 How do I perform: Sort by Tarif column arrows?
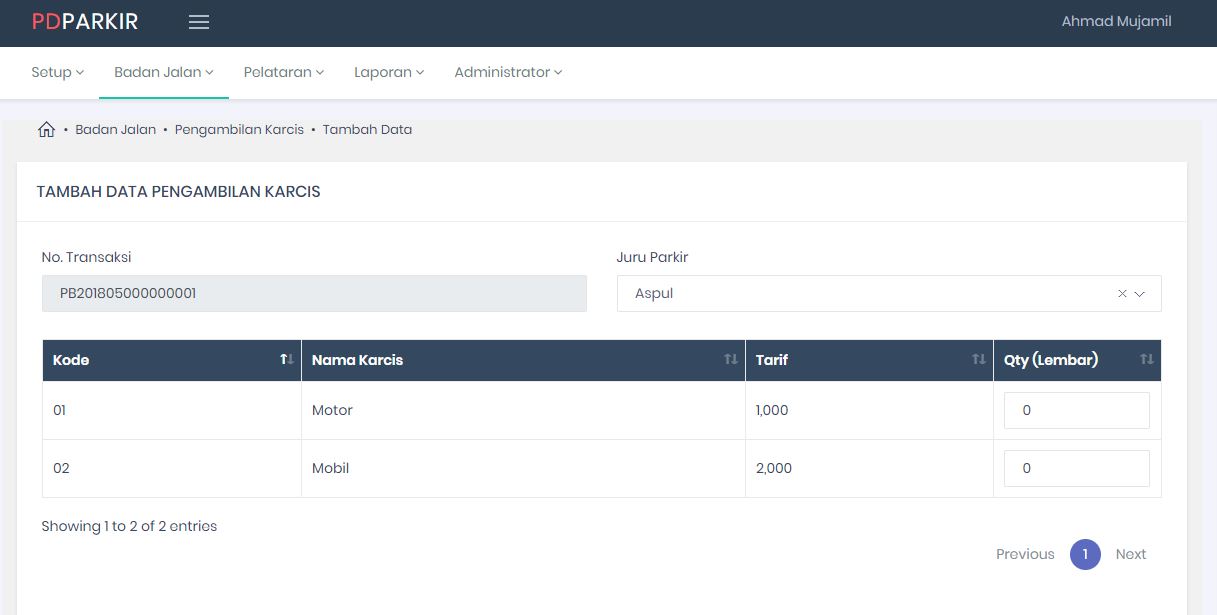(x=978, y=360)
